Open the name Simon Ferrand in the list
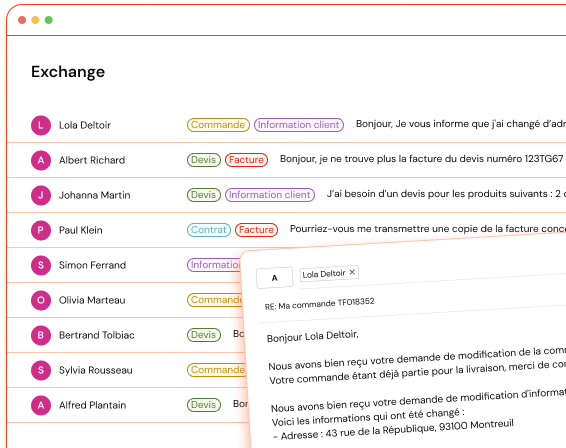Screen dimensions: 566x448 coord(92,265)
